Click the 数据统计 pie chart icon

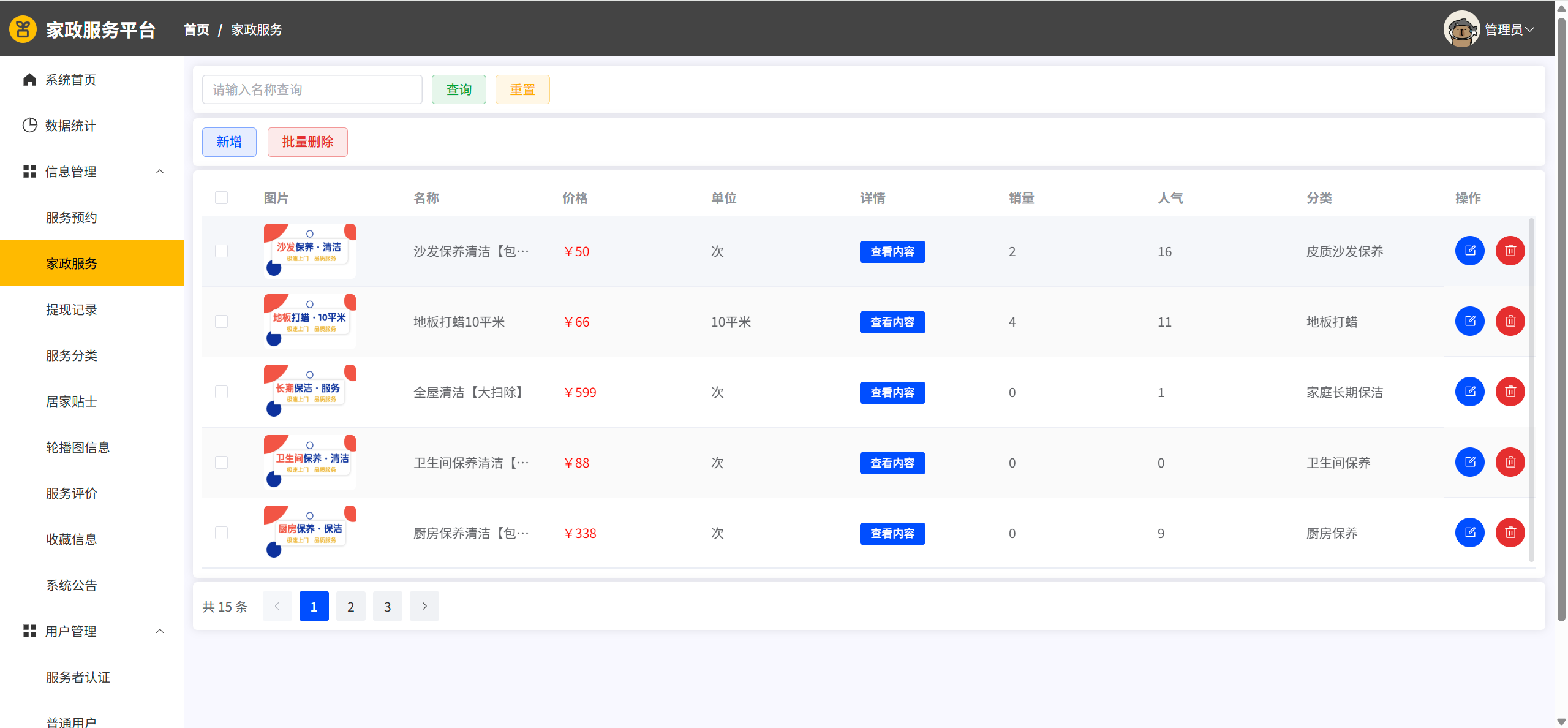(x=29, y=126)
